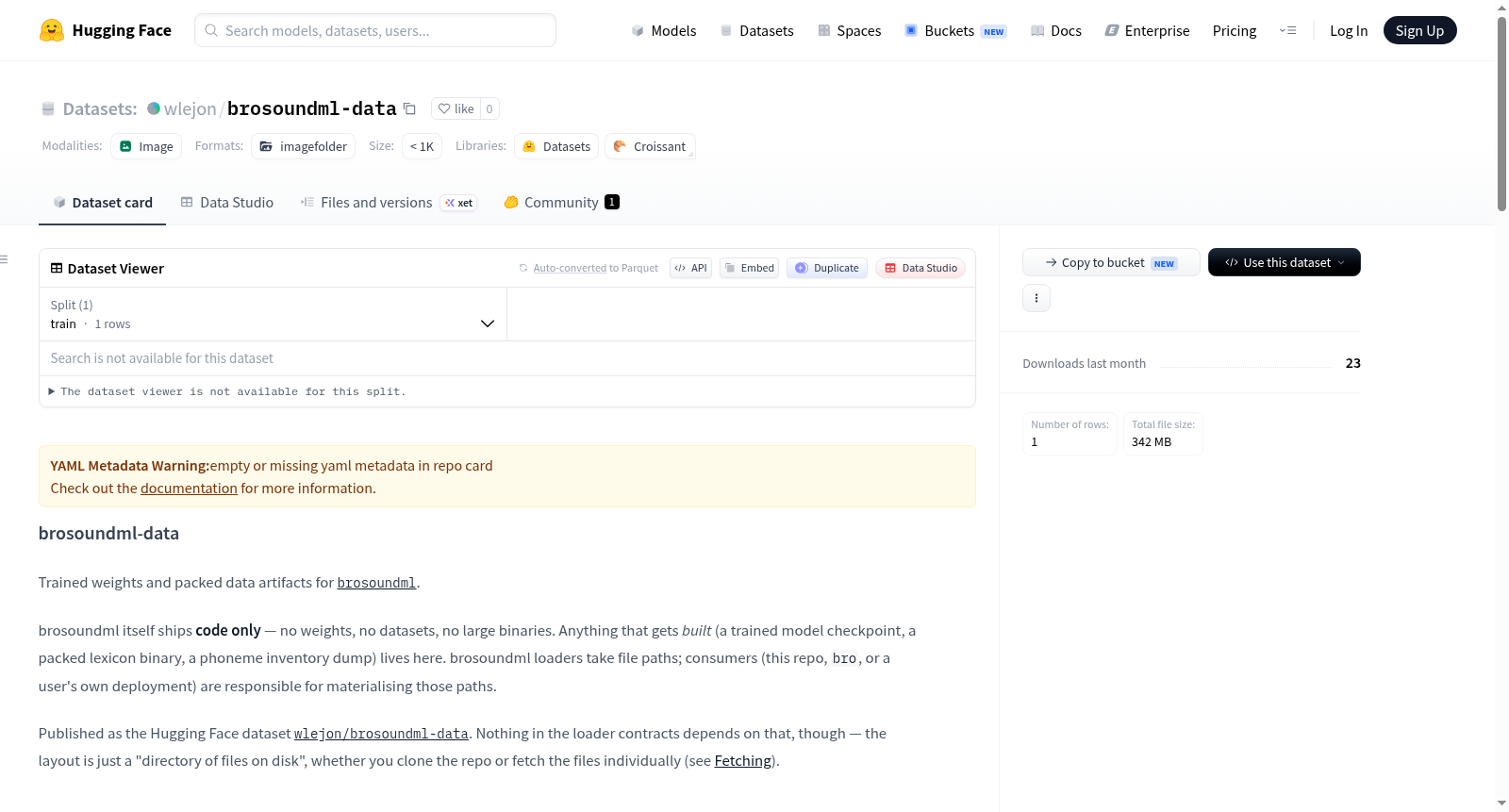
Task: Open Models in the top navigation
Action: coord(664,30)
